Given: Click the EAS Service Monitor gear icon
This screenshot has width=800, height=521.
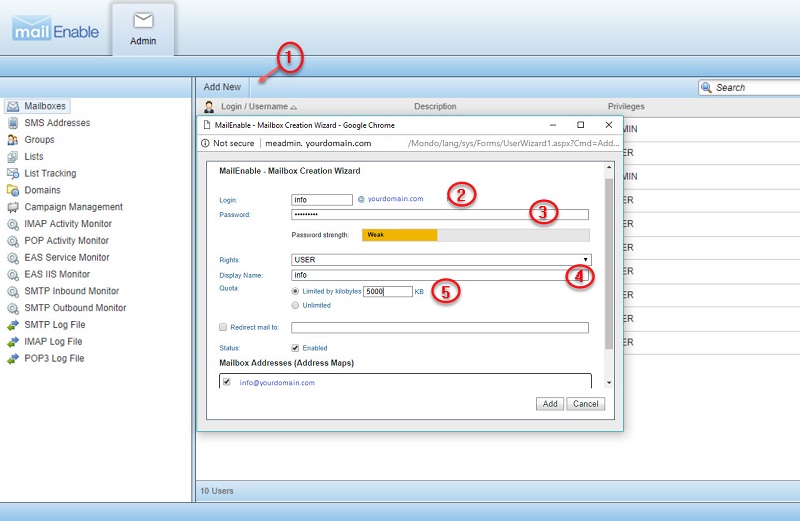Looking at the screenshot, I should (x=13, y=258).
